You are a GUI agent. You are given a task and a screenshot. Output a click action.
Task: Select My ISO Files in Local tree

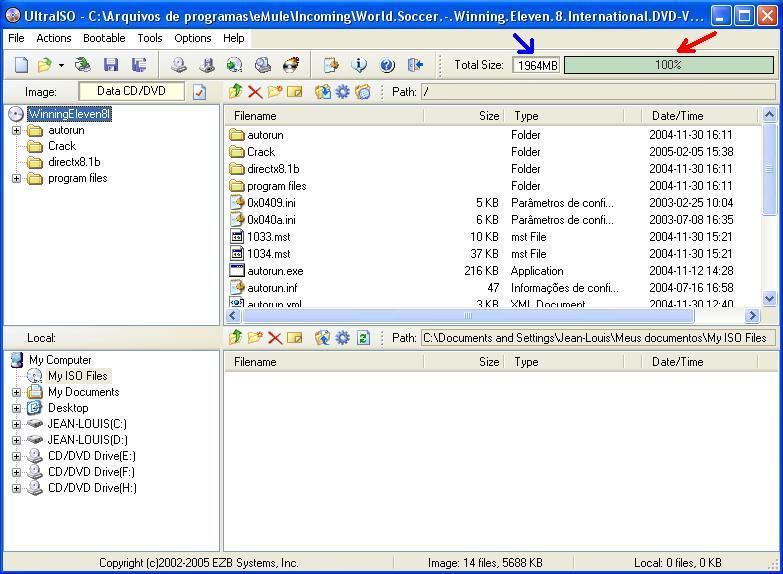[x=77, y=376]
